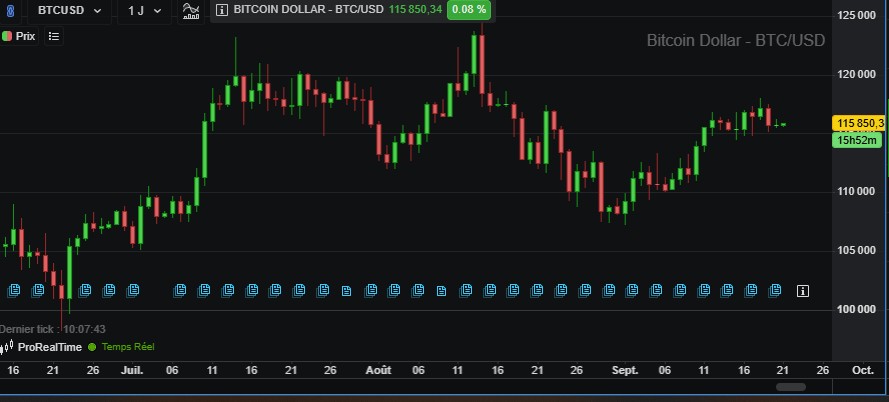
Task: Click the 110 000 price scale label
Action: [856, 192]
